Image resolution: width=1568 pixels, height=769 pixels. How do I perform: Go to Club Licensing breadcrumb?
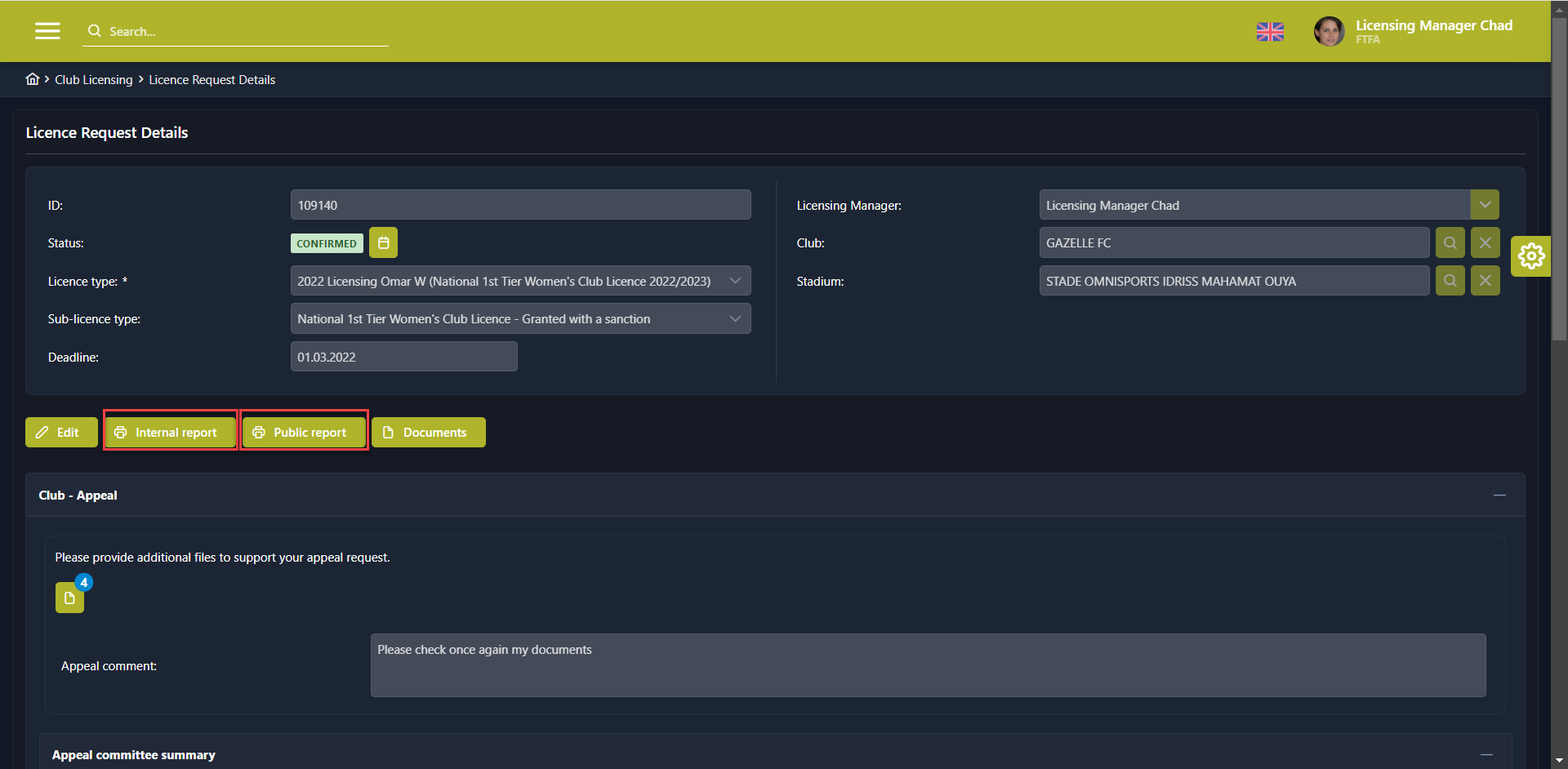[x=93, y=80]
